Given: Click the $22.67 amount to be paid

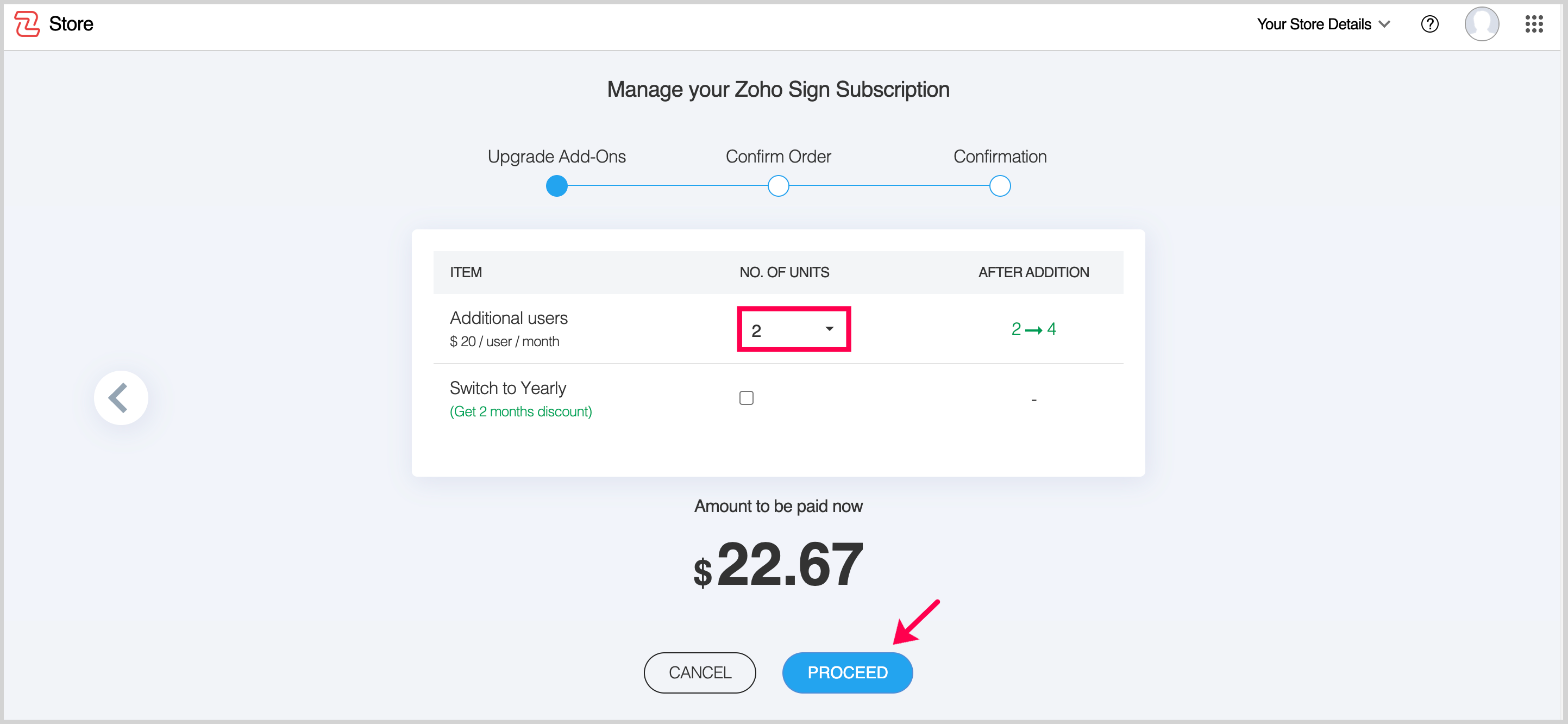Looking at the screenshot, I should point(778,564).
